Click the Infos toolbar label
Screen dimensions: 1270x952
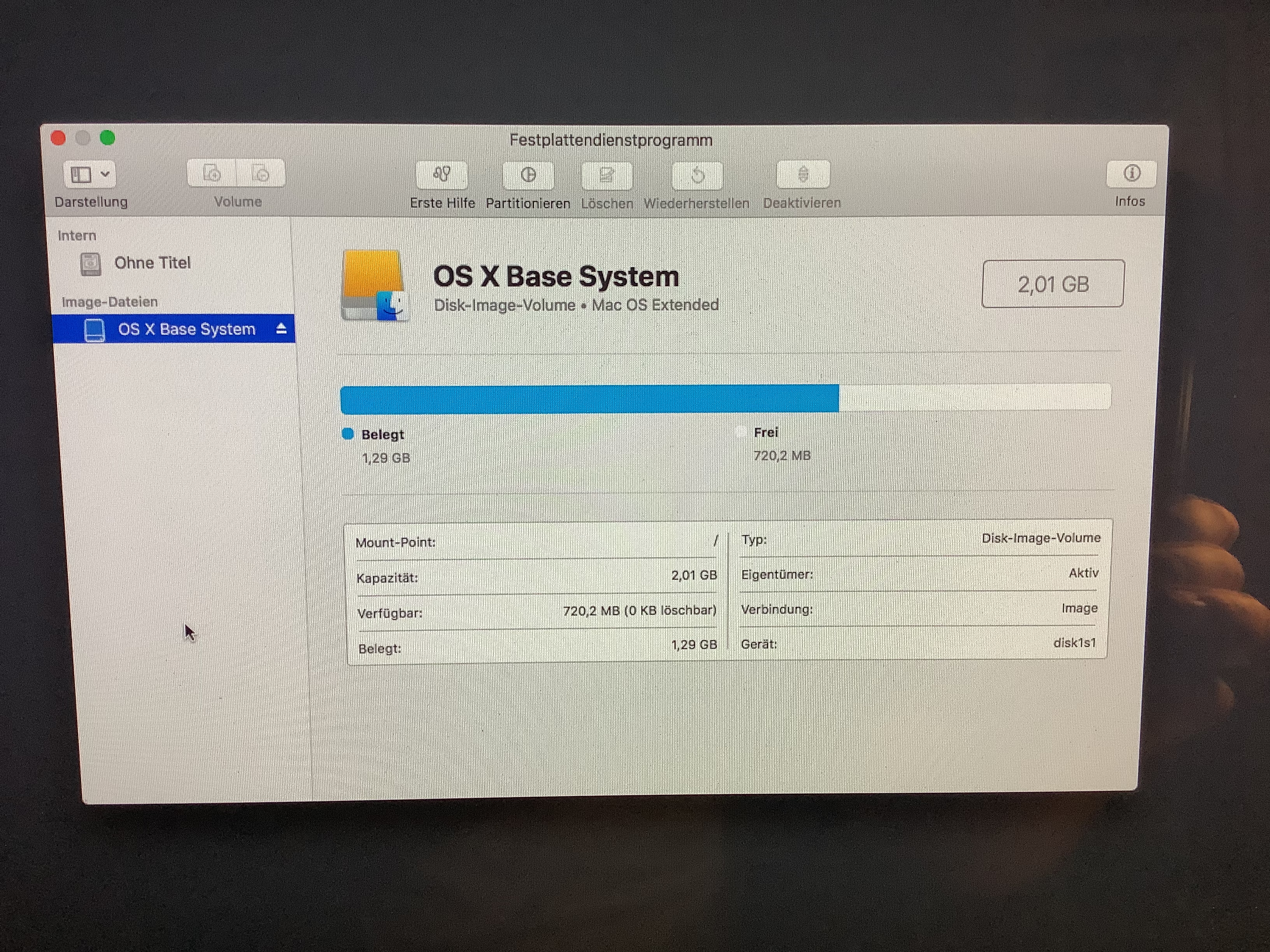(1130, 201)
